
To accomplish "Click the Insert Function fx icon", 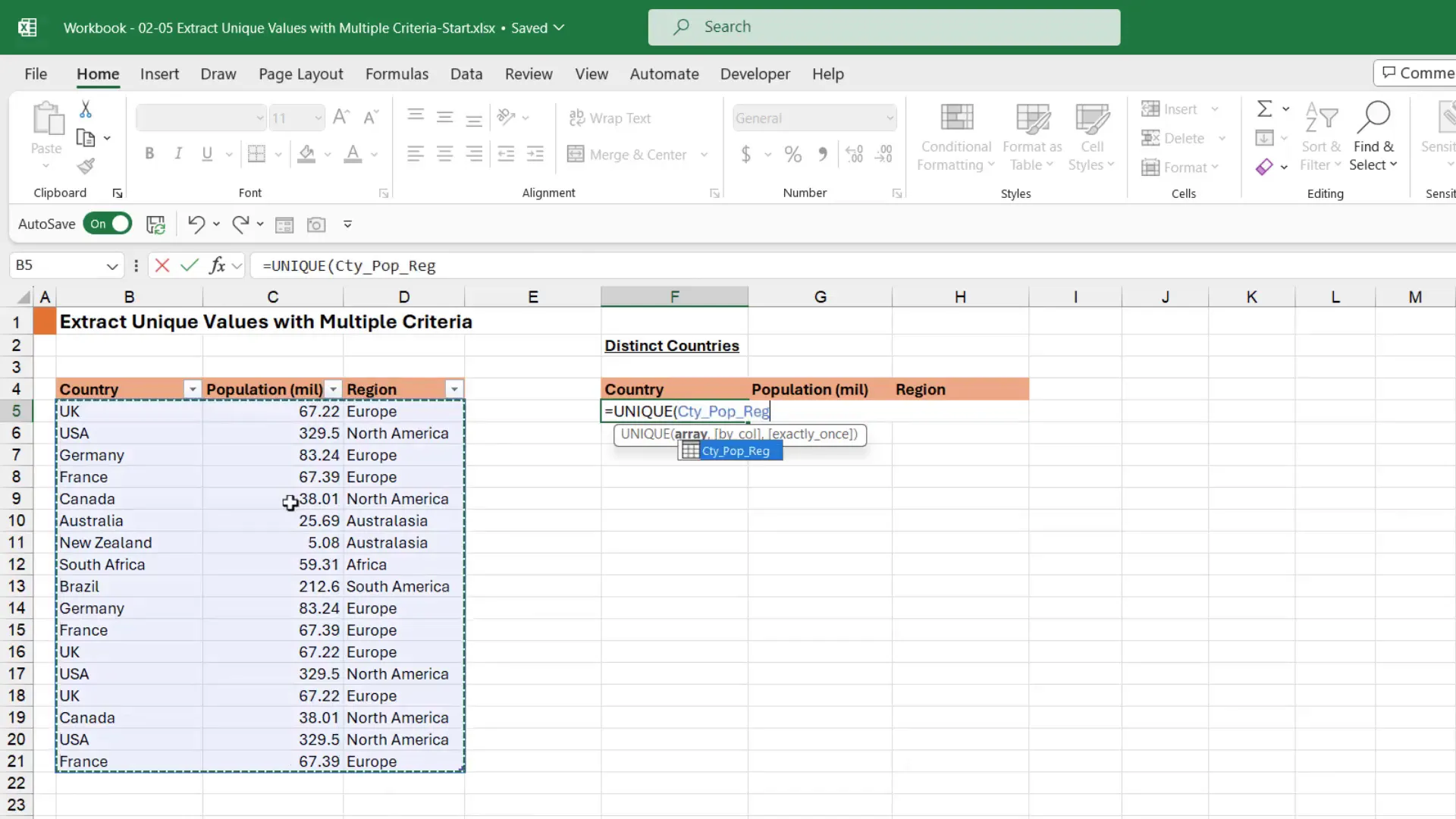I will (218, 265).
